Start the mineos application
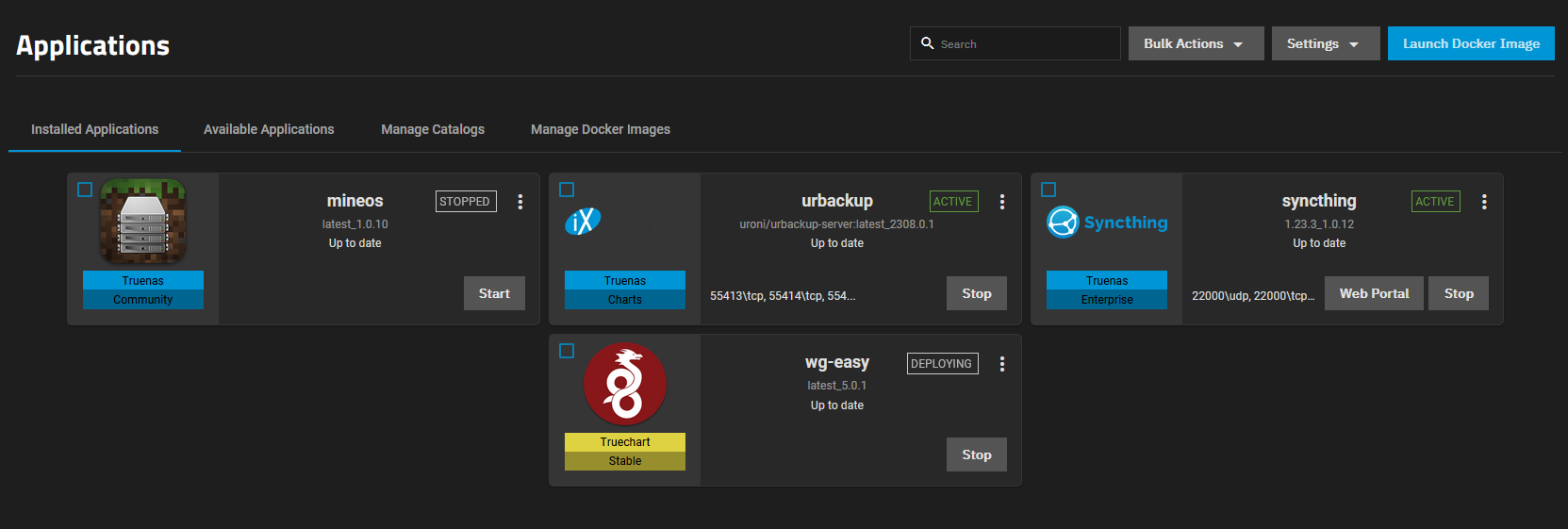1568x529 pixels. (x=494, y=293)
